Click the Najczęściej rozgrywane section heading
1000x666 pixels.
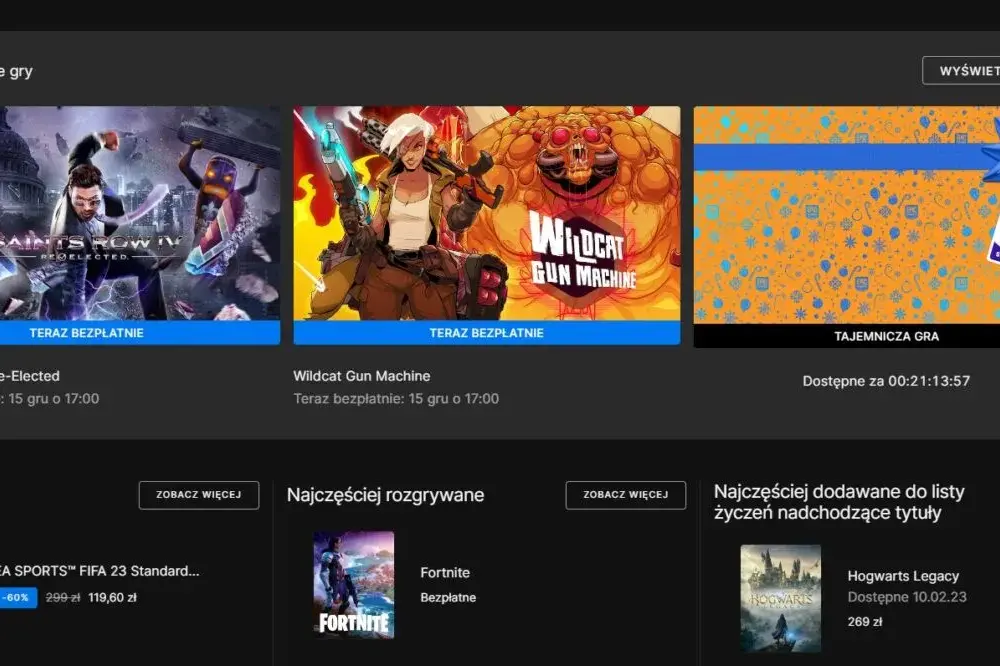(x=385, y=495)
